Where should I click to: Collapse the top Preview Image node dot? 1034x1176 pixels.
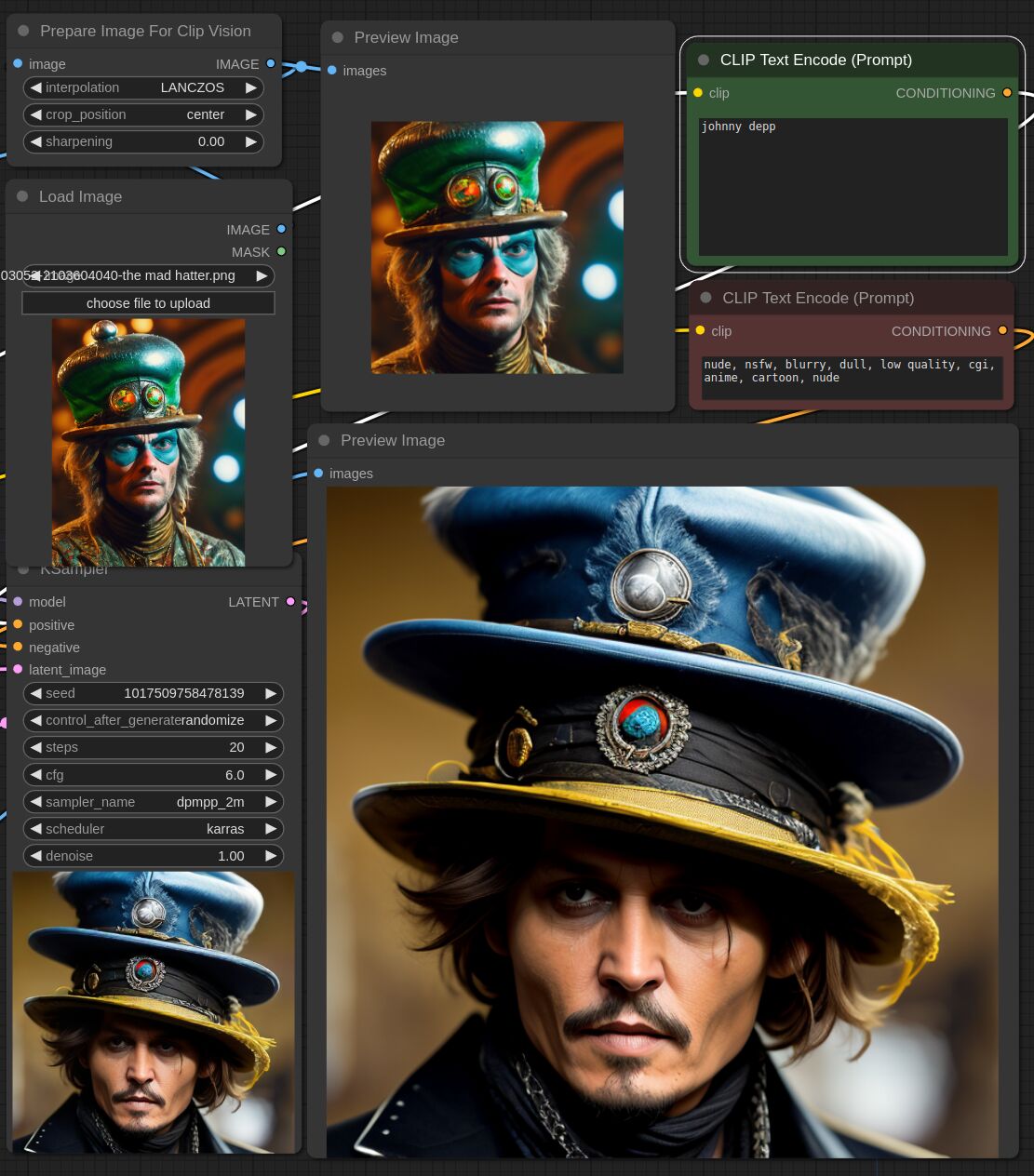coord(338,37)
